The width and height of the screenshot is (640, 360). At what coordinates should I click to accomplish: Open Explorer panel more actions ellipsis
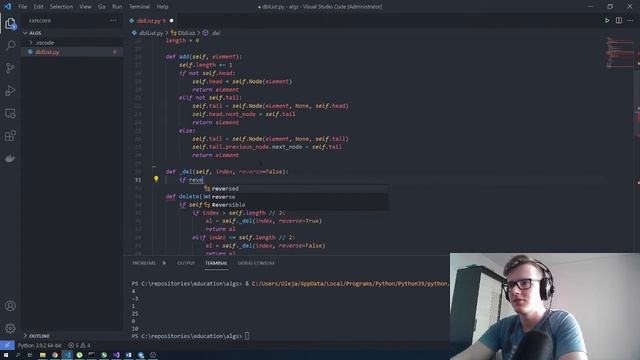[113, 20]
